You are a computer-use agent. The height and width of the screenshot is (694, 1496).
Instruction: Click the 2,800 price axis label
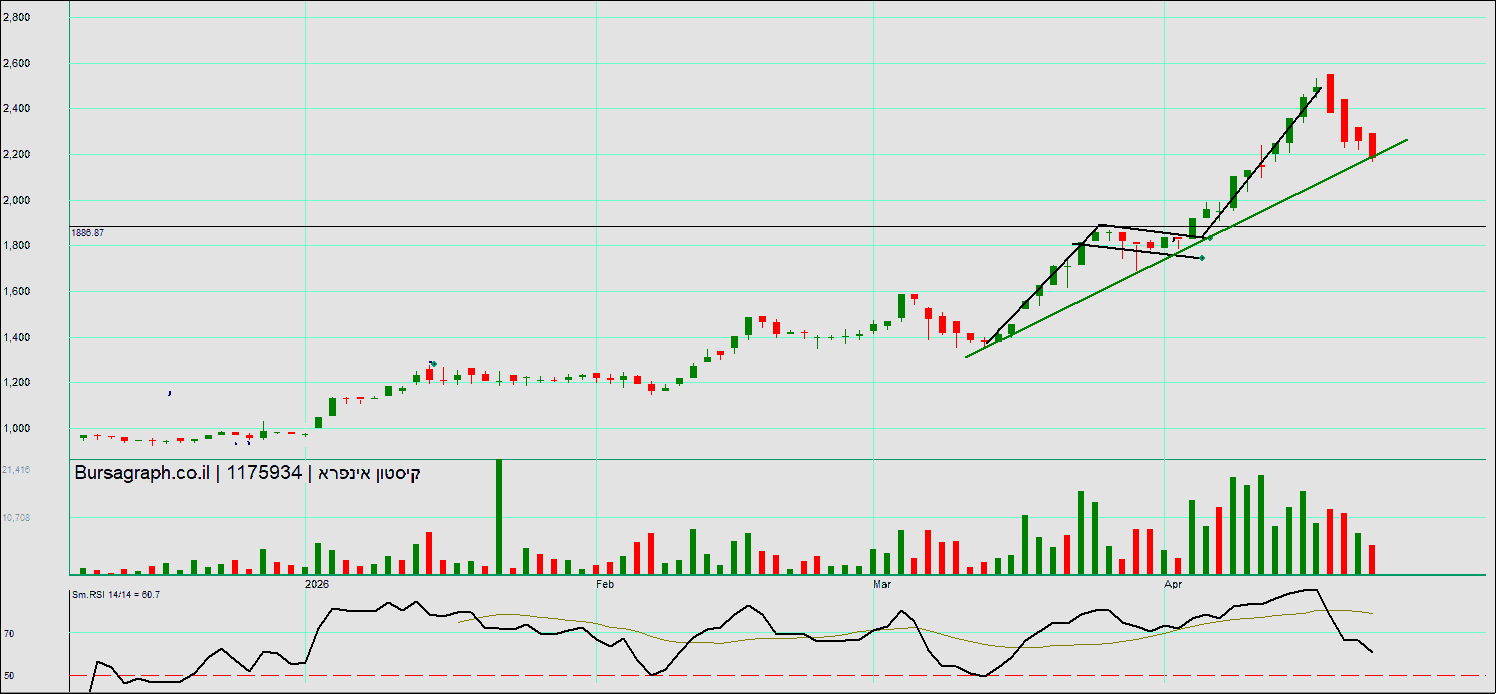(x=16, y=18)
